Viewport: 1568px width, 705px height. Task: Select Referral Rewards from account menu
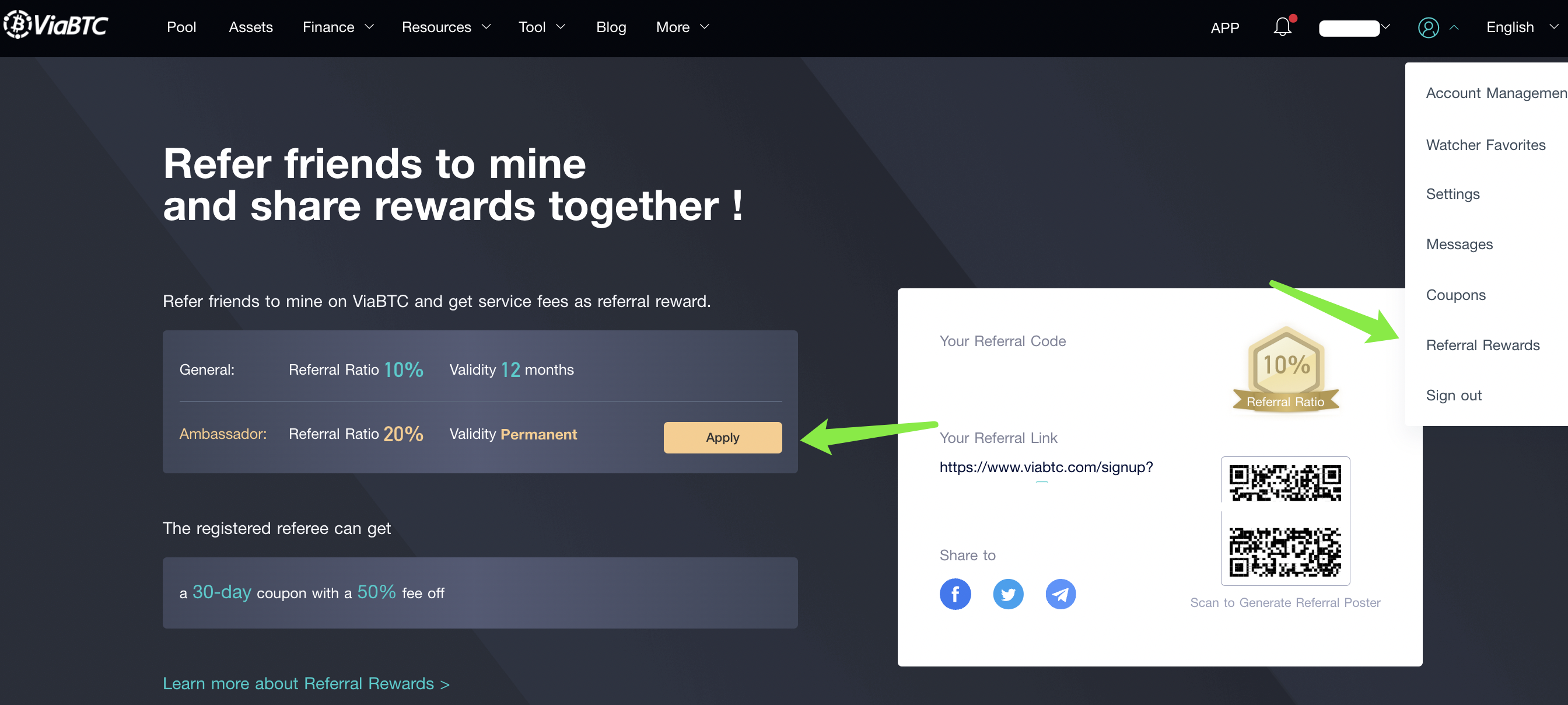pos(1483,345)
